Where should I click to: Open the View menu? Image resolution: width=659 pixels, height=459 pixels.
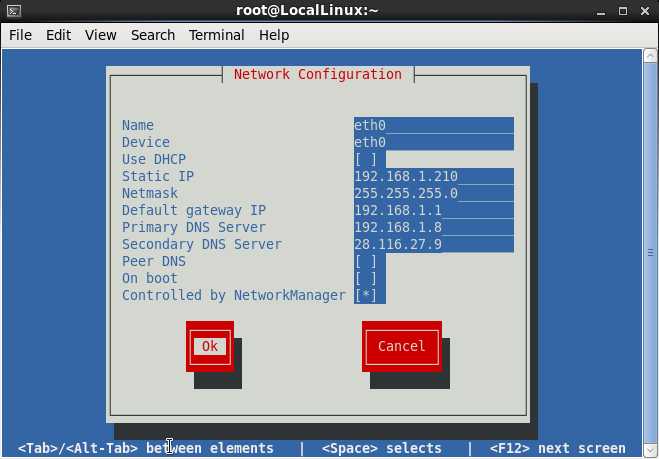[x=100, y=35]
